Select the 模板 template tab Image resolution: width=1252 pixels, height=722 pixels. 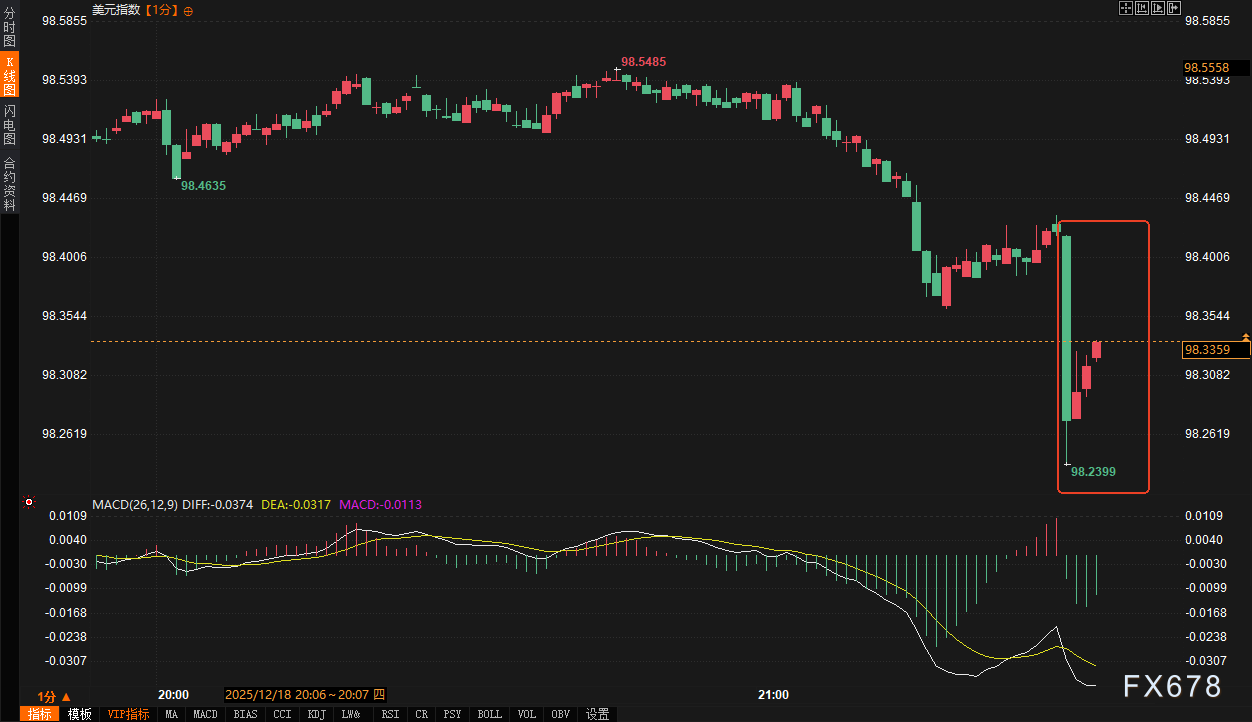pyautogui.click(x=80, y=714)
